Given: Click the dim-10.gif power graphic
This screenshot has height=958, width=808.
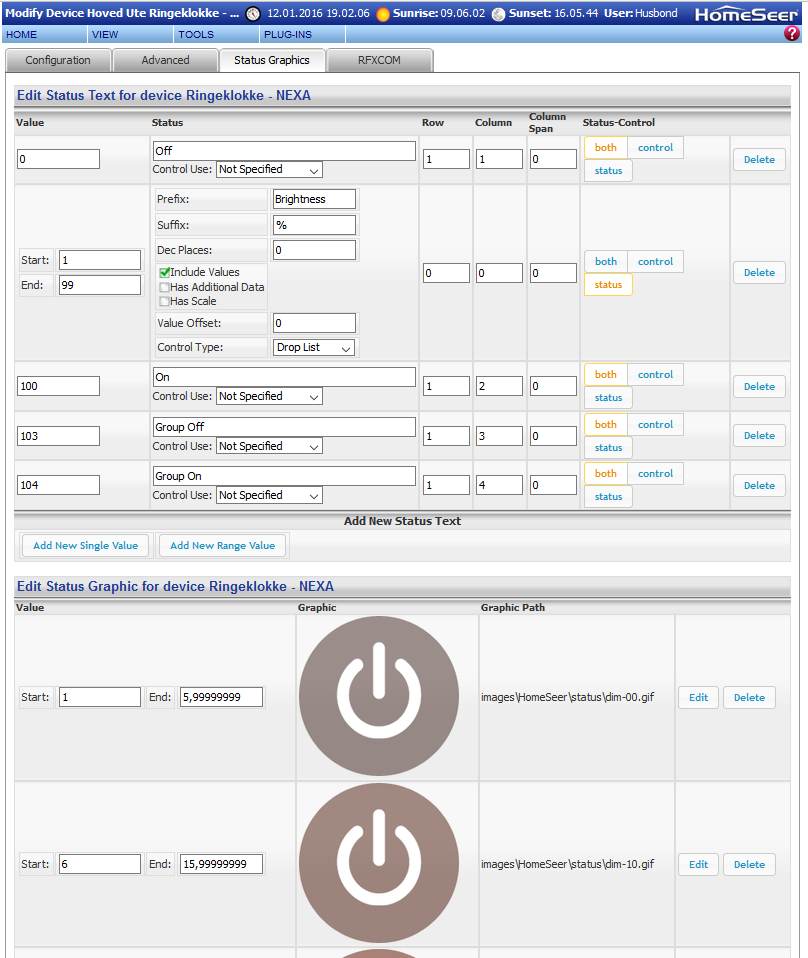Looking at the screenshot, I should (x=379, y=863).
